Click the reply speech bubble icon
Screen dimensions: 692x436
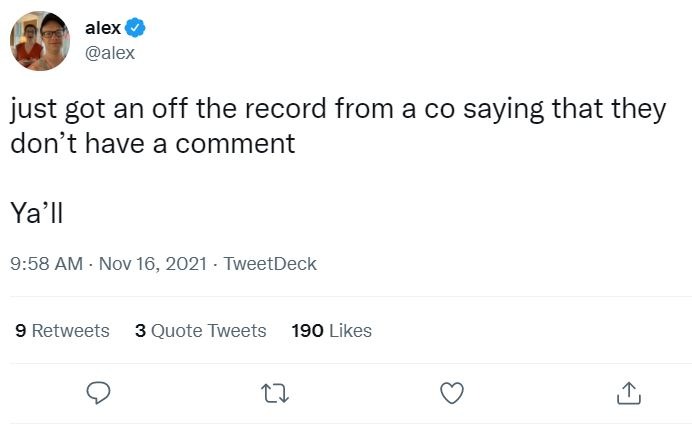pyautogui.click(x=98, y=393)
